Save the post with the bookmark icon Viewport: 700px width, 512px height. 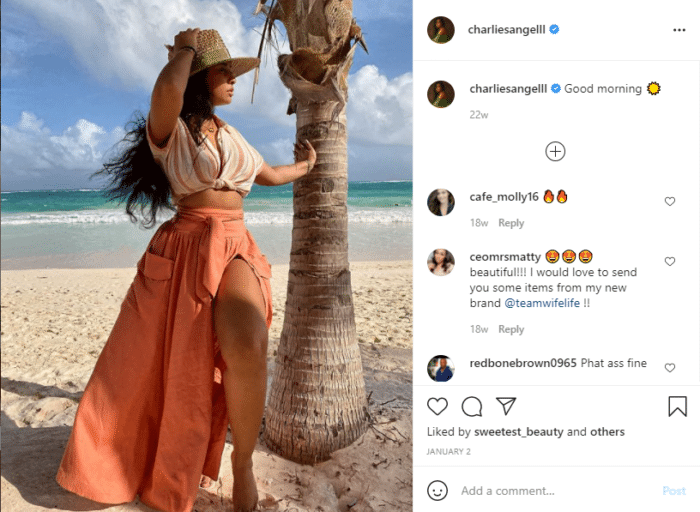coord(677,407)
